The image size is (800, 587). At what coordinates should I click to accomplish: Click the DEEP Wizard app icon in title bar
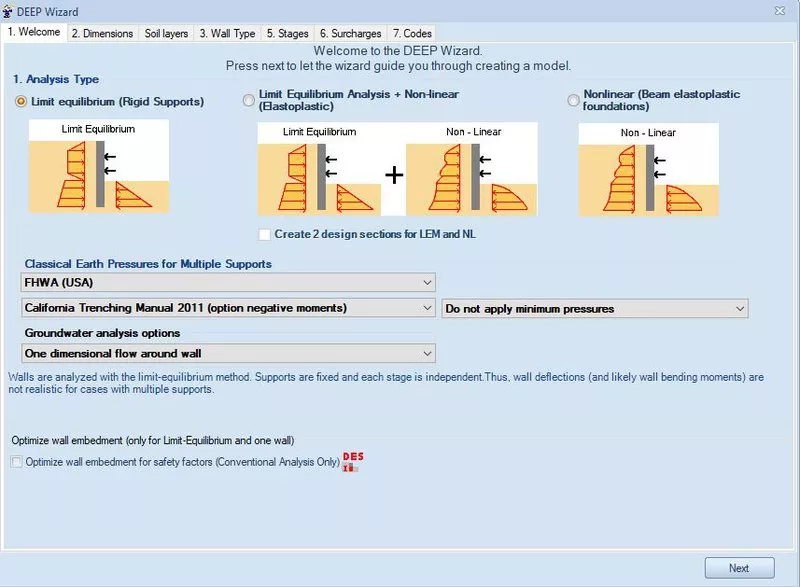coord(7,11)
